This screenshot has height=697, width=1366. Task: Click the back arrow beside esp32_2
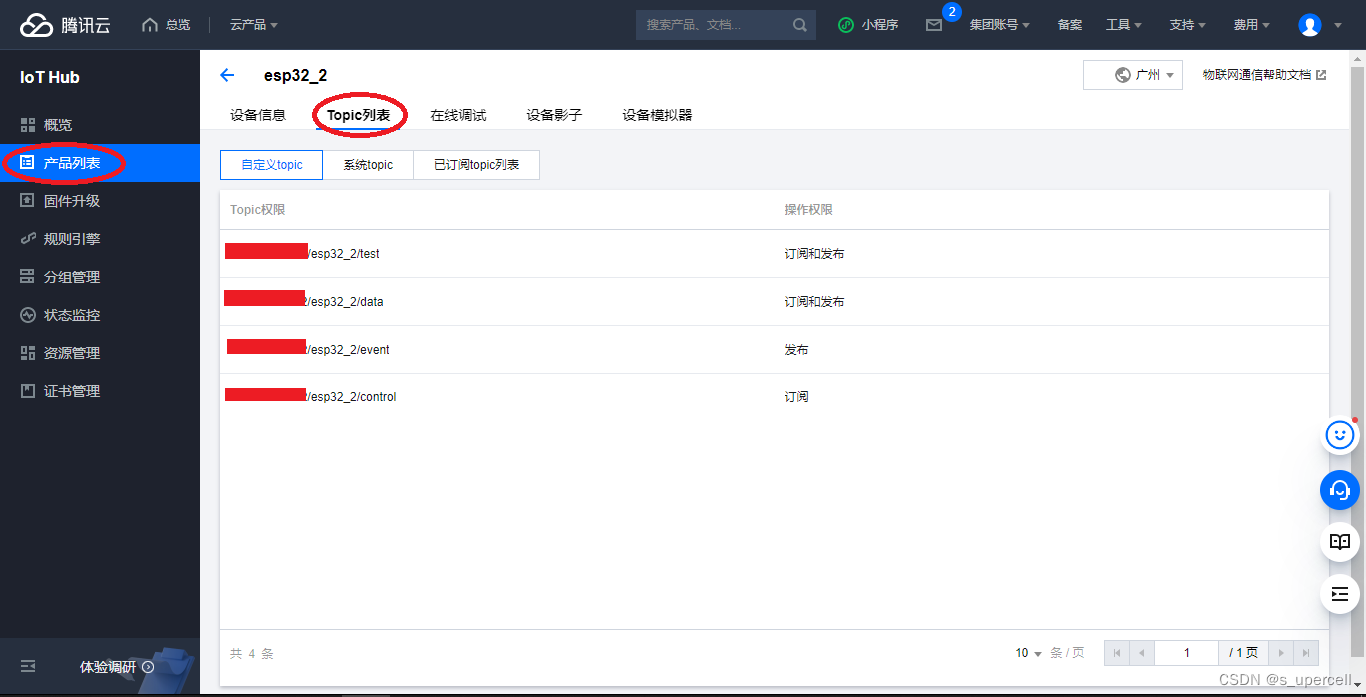227,75
